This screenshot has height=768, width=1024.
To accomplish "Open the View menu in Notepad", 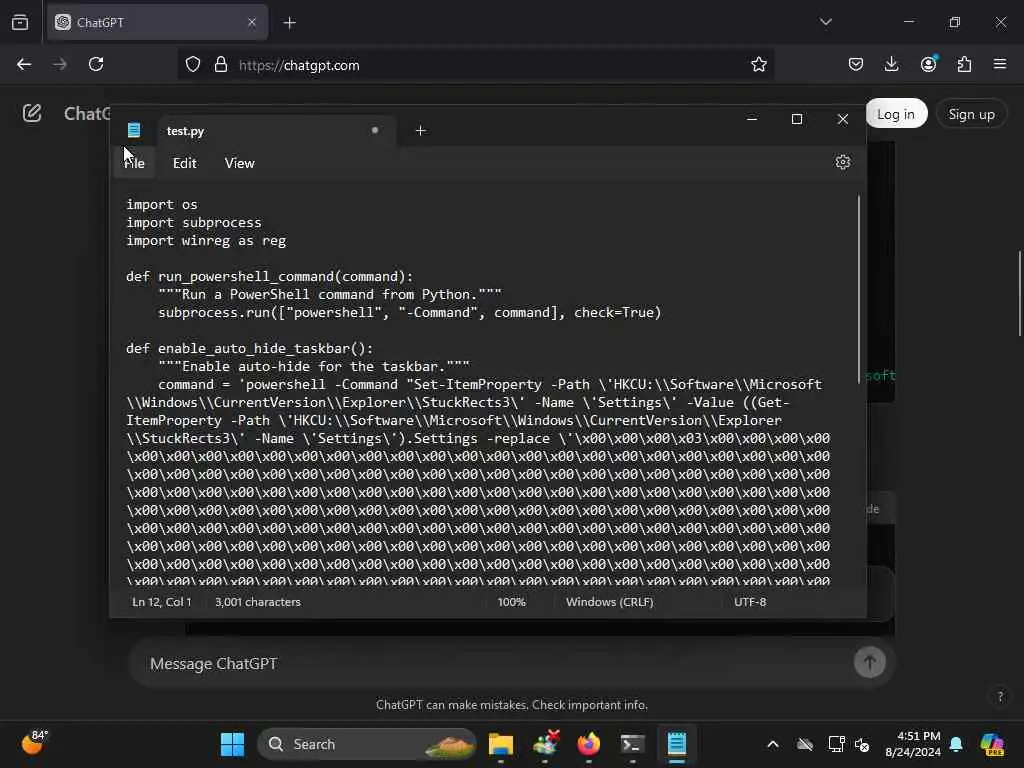I will tap(240, 163).
